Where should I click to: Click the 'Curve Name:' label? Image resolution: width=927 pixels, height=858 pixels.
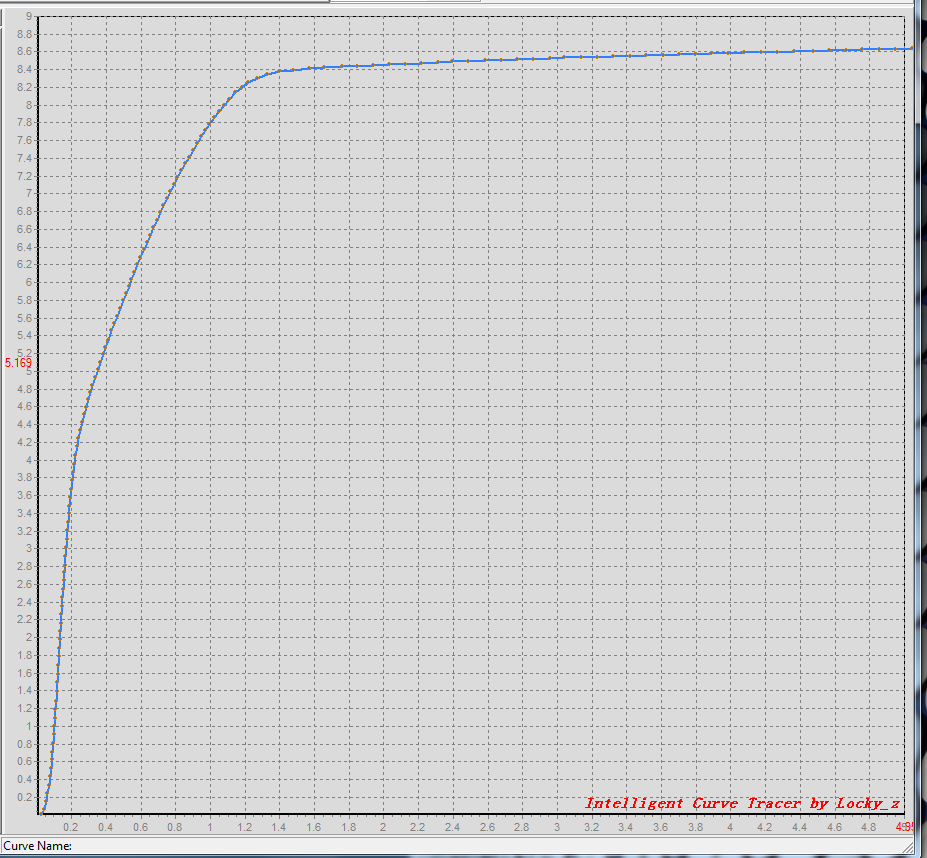[x=38, y=846]
